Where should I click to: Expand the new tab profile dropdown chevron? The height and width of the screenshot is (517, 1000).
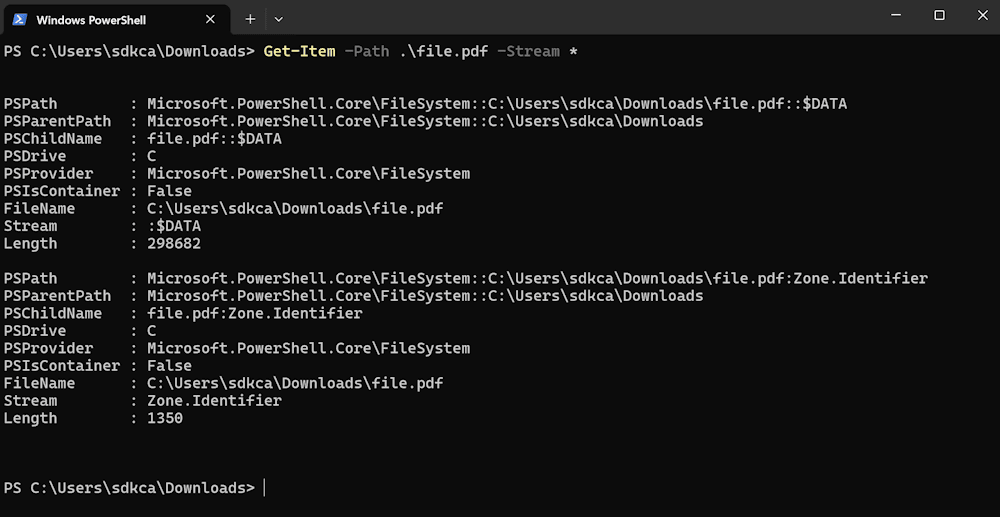pyautogui.click(x=278, y=19)
